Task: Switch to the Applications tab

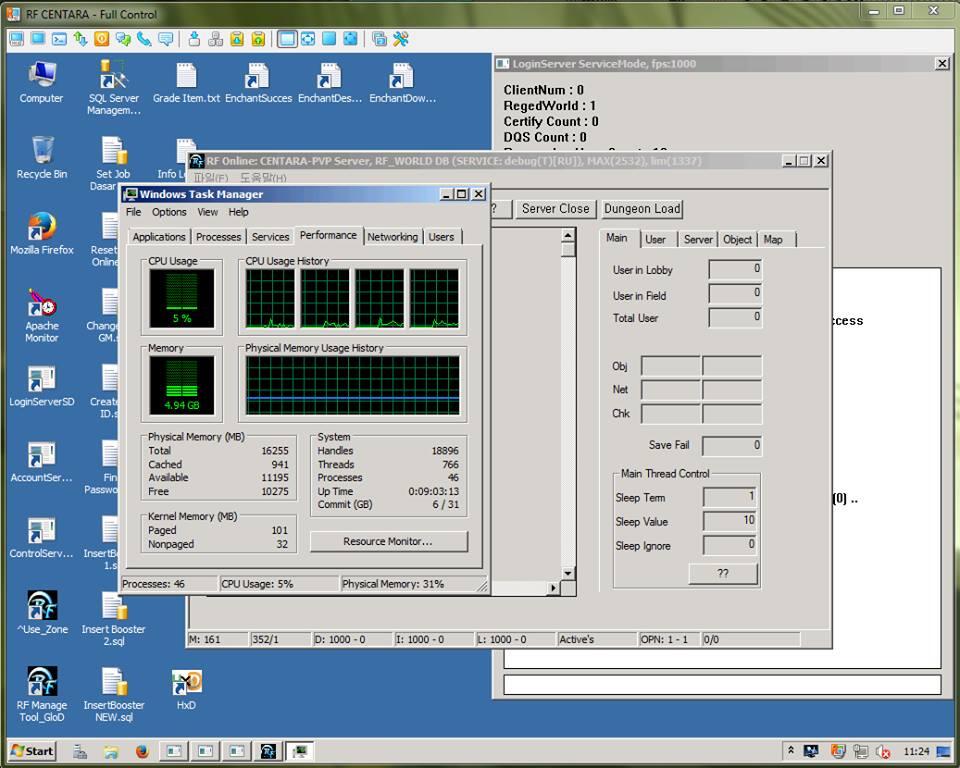Action: tap(159, 237)
